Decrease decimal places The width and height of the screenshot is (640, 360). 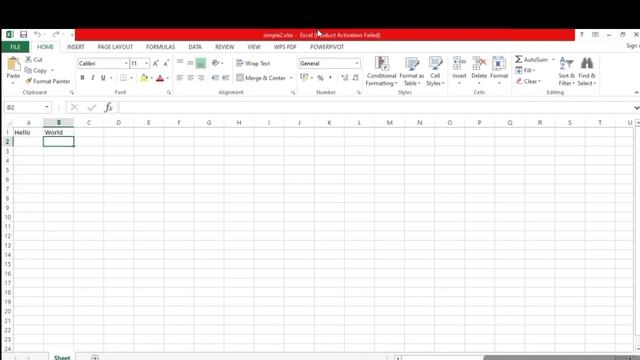pyautogui.click(x=356, y=78)
